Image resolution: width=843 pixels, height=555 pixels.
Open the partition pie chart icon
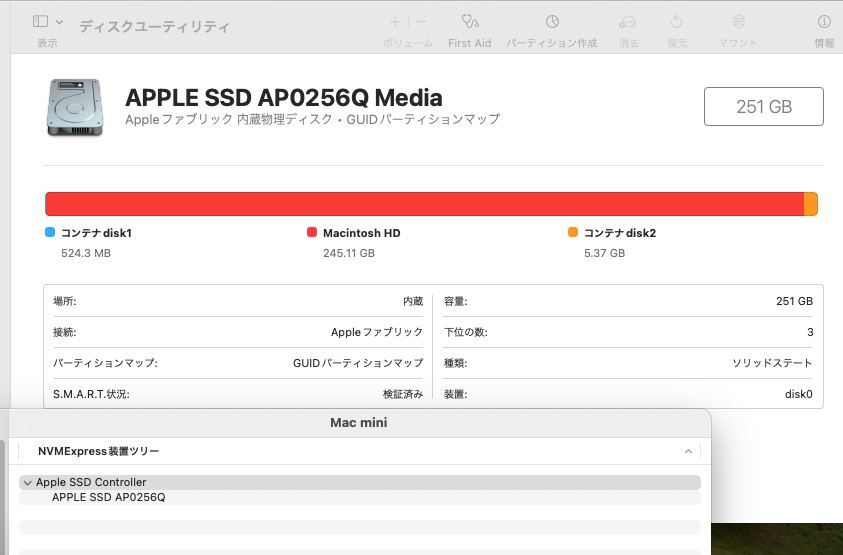(x=552, y=22)
